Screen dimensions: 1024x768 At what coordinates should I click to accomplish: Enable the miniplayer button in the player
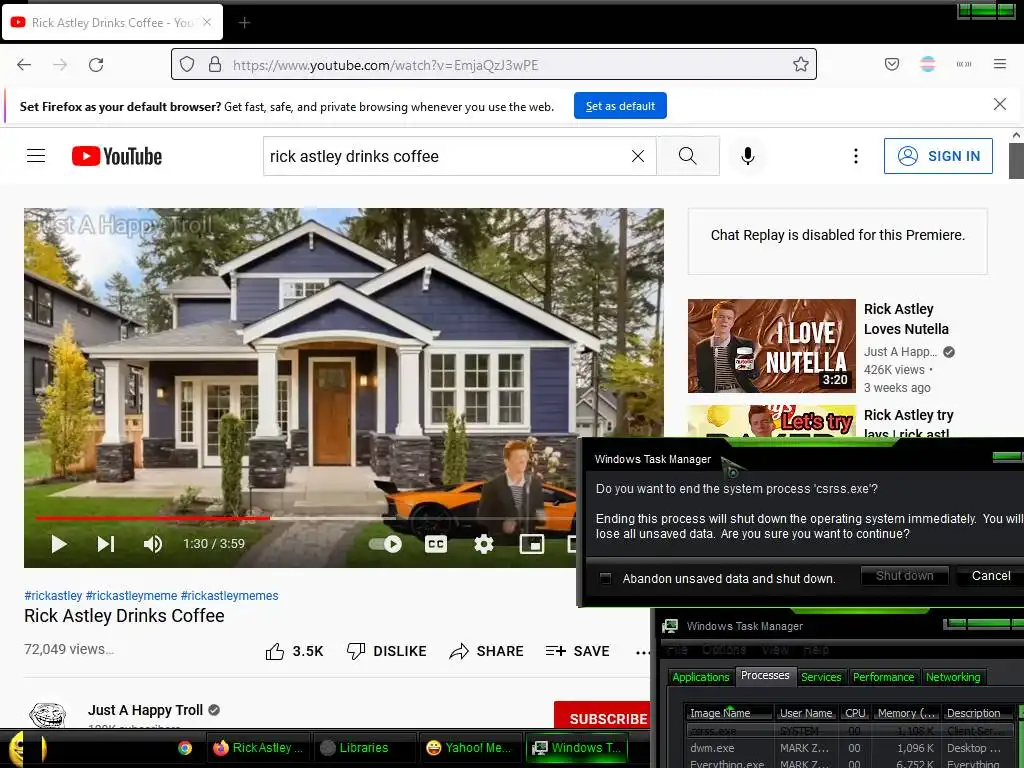click(x=532, y=544)
